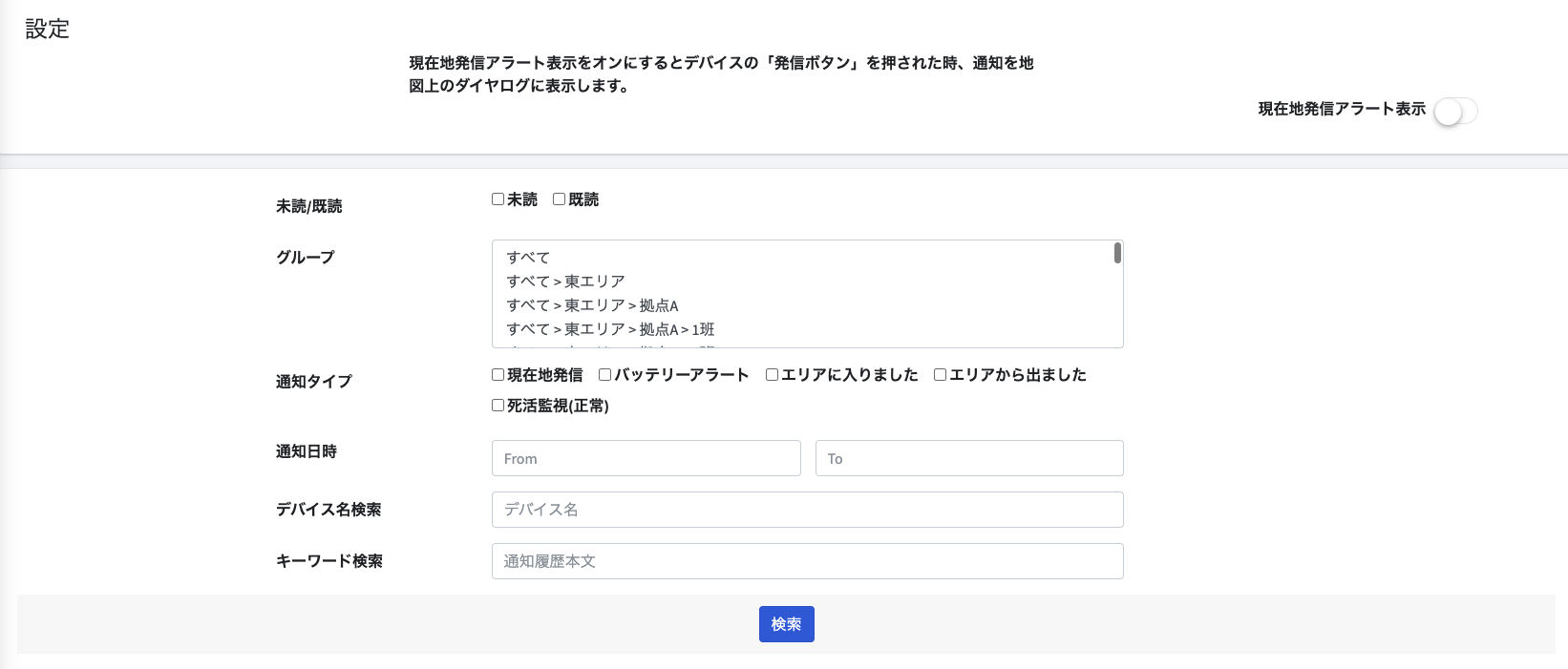This screenshot has width=1568, height=669.
Task: Enable the 死活監視(正常) checkbox
Action: [498, 406]
